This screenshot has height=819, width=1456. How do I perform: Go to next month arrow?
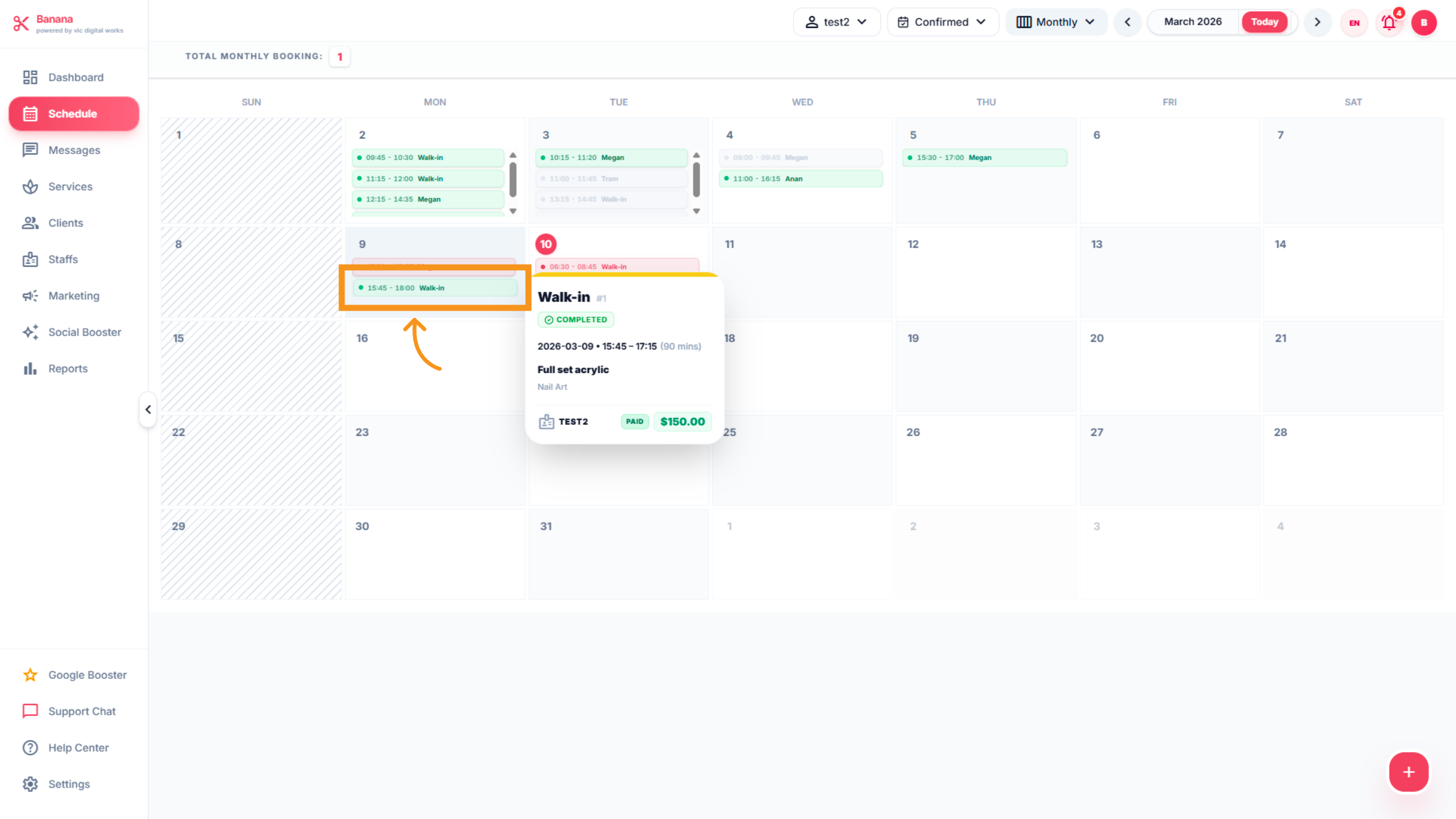(x=1317, y=22)
